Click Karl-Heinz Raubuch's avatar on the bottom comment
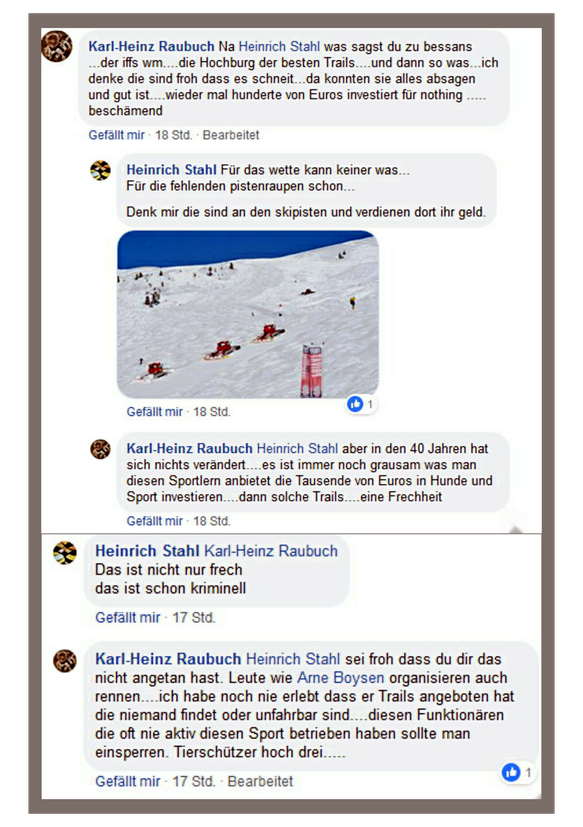 click(65, 661)
